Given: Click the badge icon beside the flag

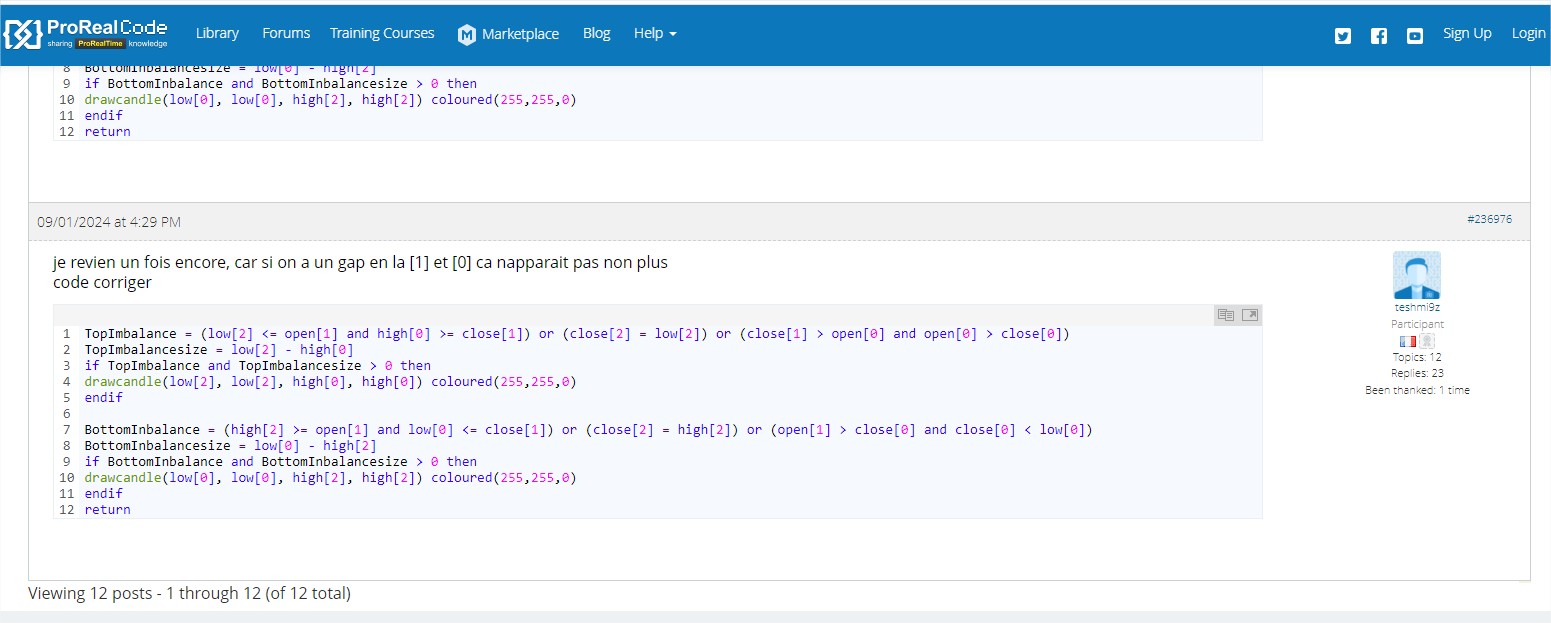Looking at the screenshot, I should [x=1427, y=341].
